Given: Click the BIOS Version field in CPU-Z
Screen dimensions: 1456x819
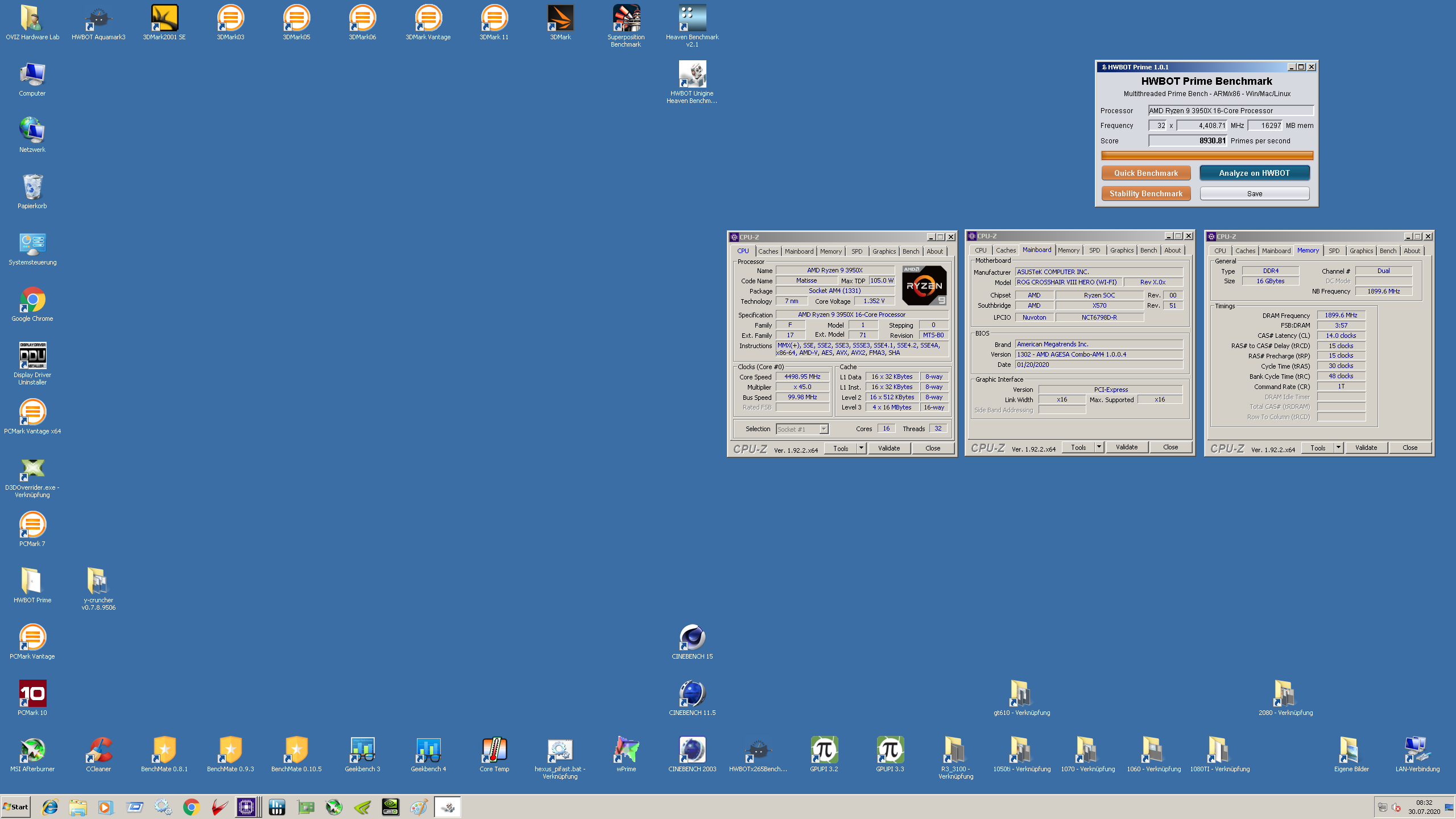Looking at the screenshot, I should (x=1099, y=354).
